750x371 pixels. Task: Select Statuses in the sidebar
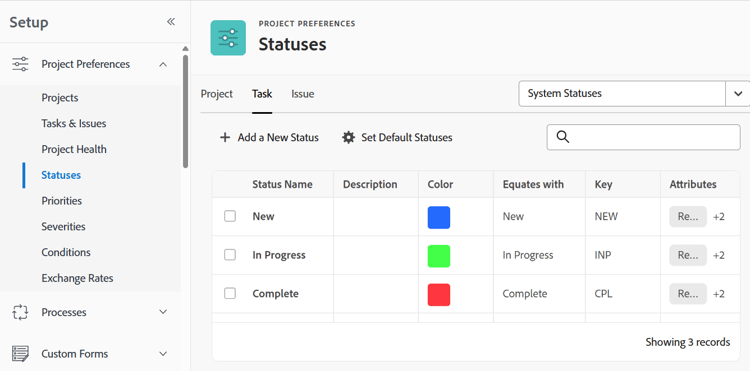[x=61, y=175]
